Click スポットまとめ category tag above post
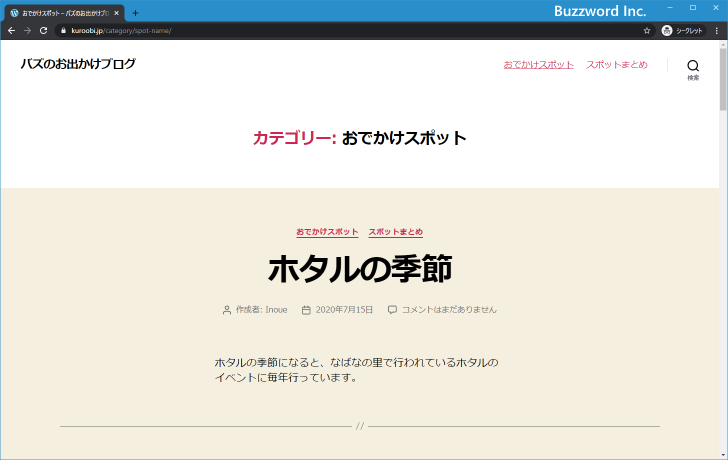The image size is (728, 460). [395, 232]
